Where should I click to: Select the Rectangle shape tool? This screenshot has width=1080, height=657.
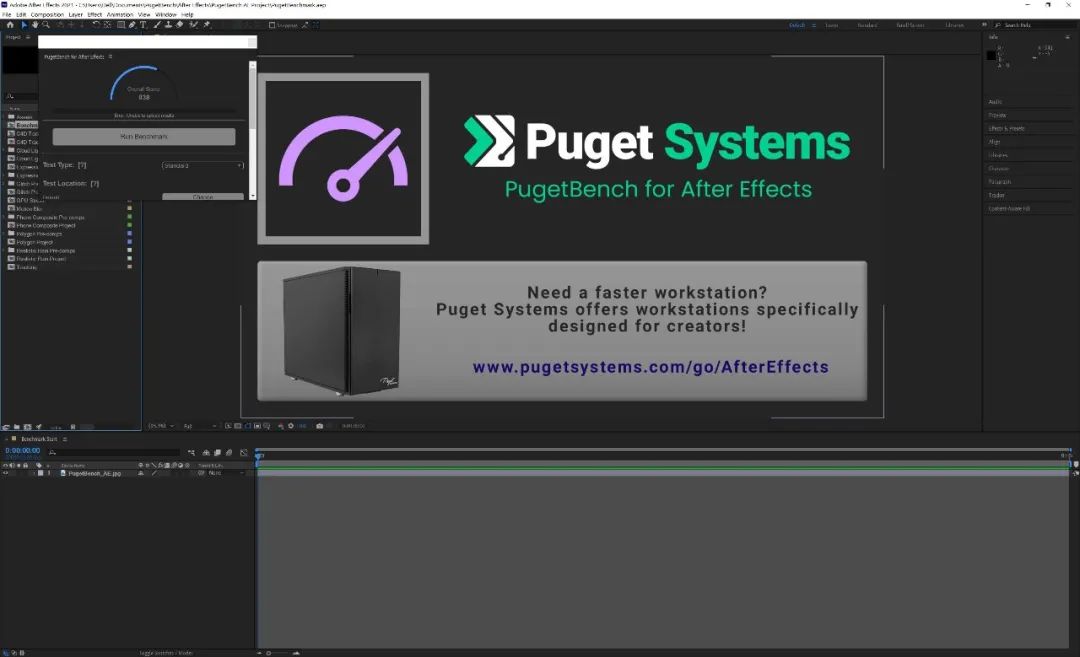[x=120, y=25]
